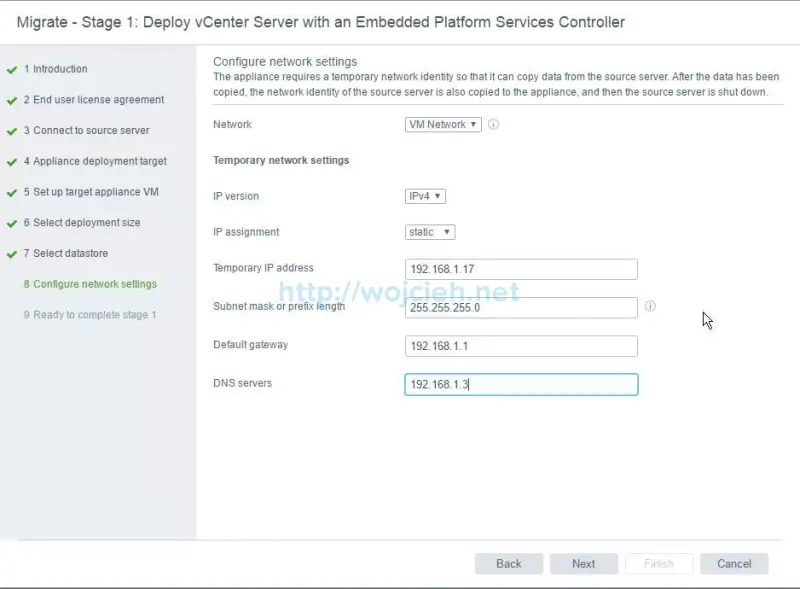
Task: Click the checkmark beside Appliance deployment target
Action: click(10, 161)
